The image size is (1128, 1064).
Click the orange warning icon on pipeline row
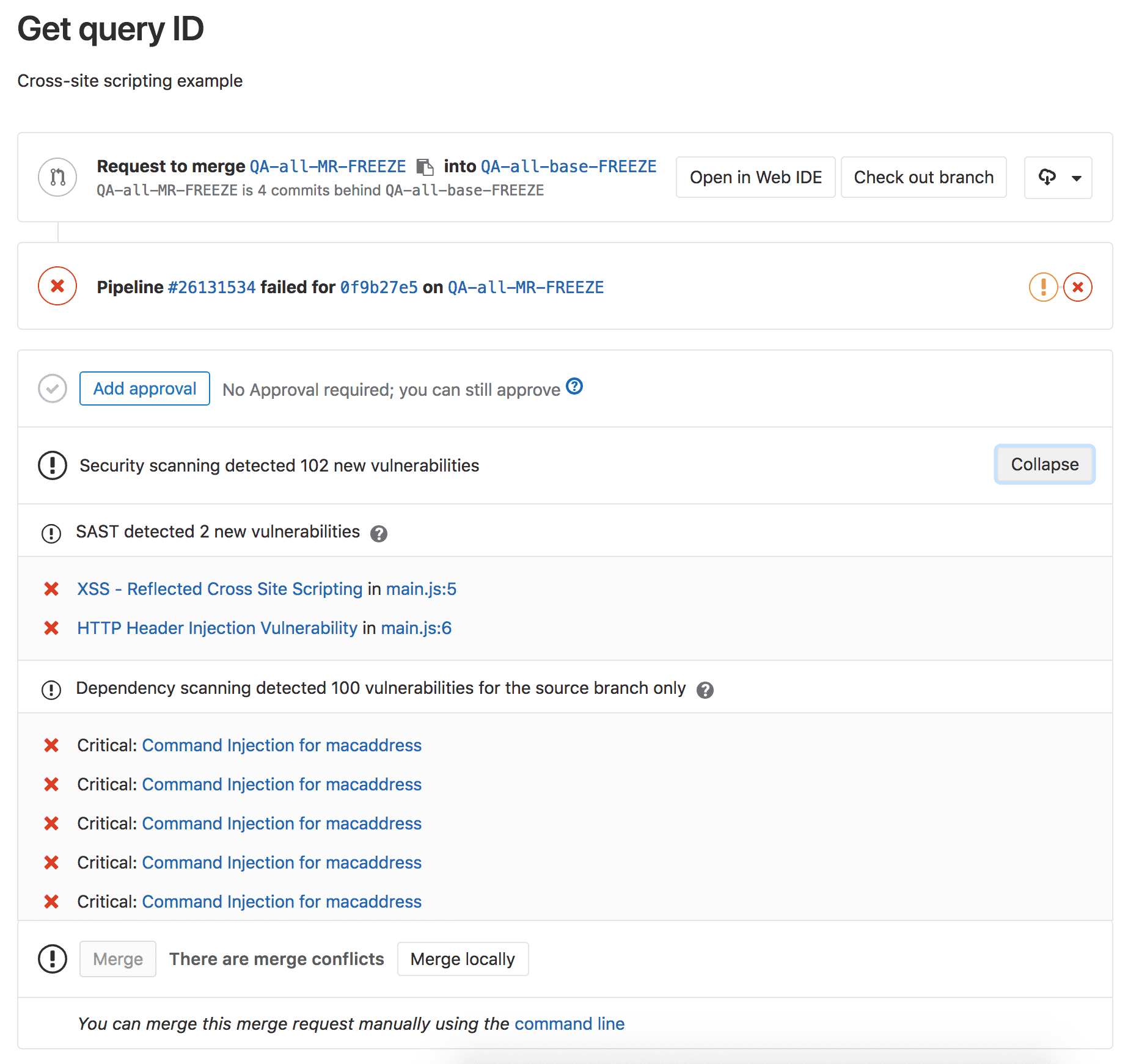[x=1043, y=286]
